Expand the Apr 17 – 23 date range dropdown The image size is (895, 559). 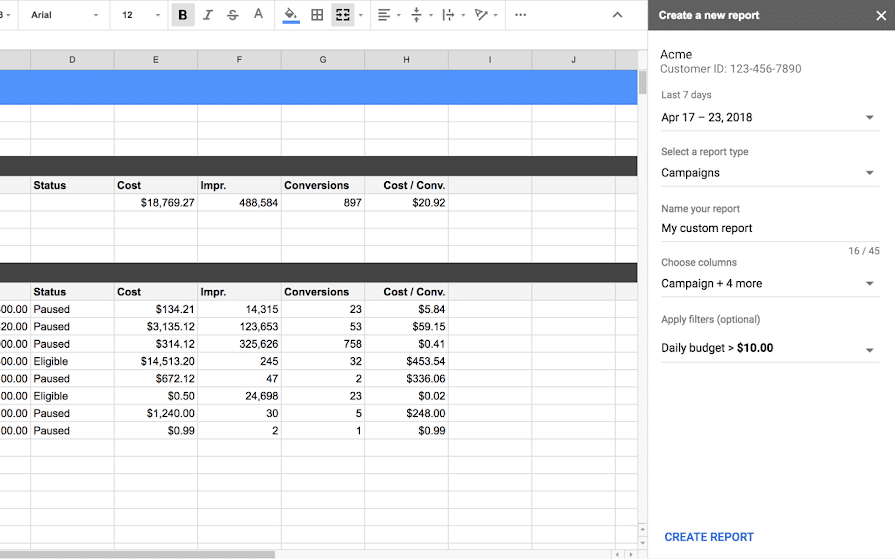tap(768, 118)
